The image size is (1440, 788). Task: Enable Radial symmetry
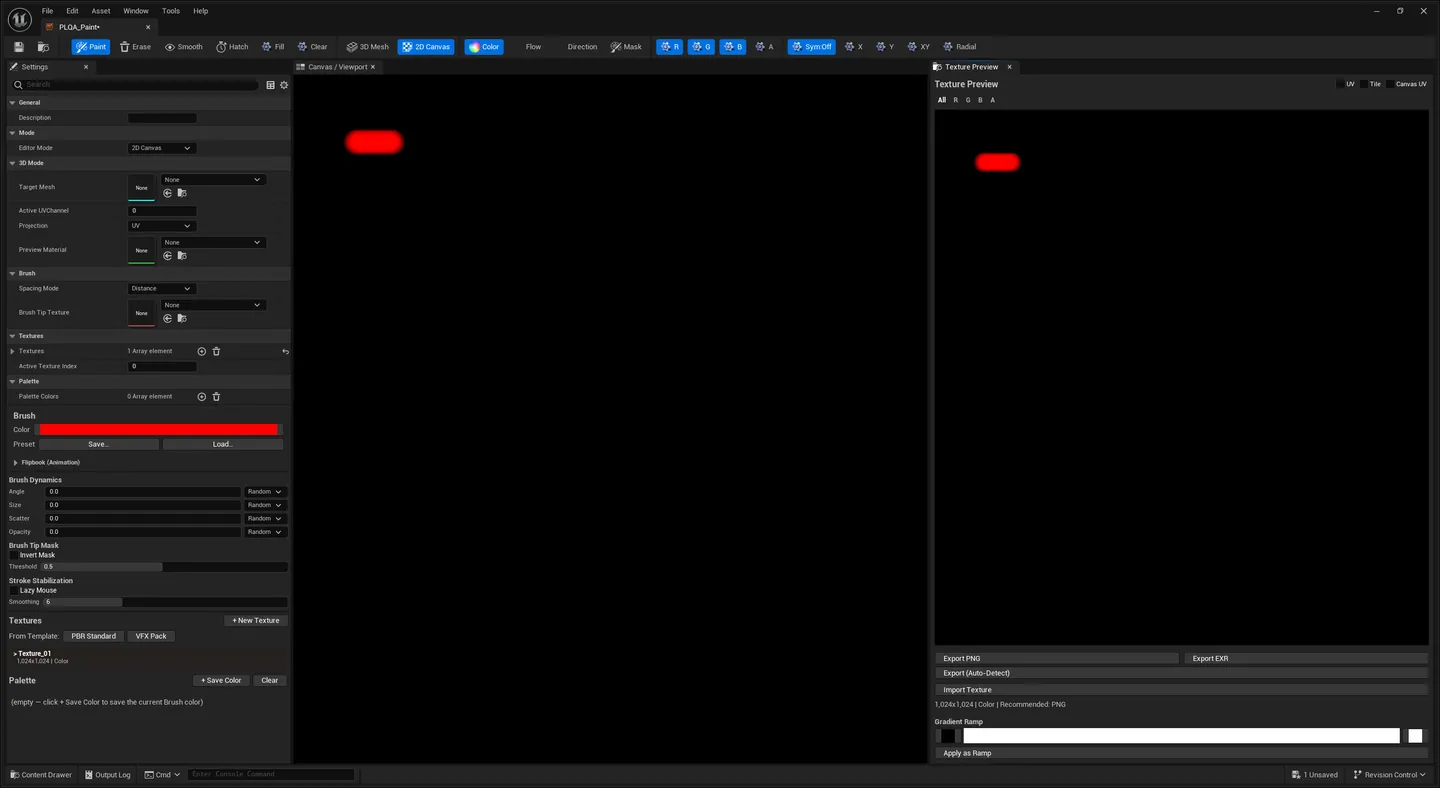tap(959, 47)
